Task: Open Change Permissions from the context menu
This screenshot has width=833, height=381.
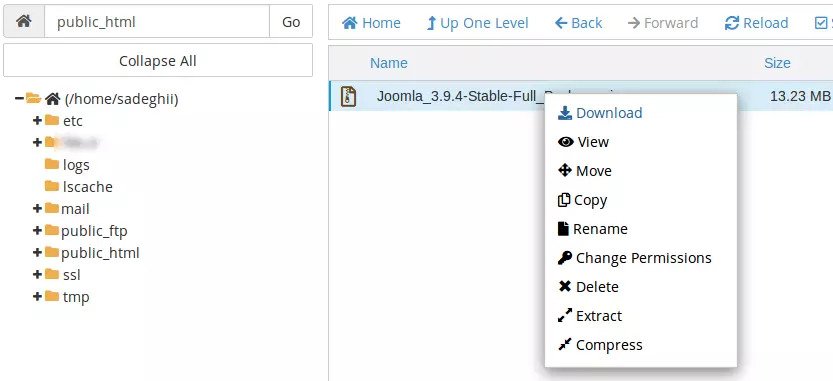Action: (x=634, y=258)
